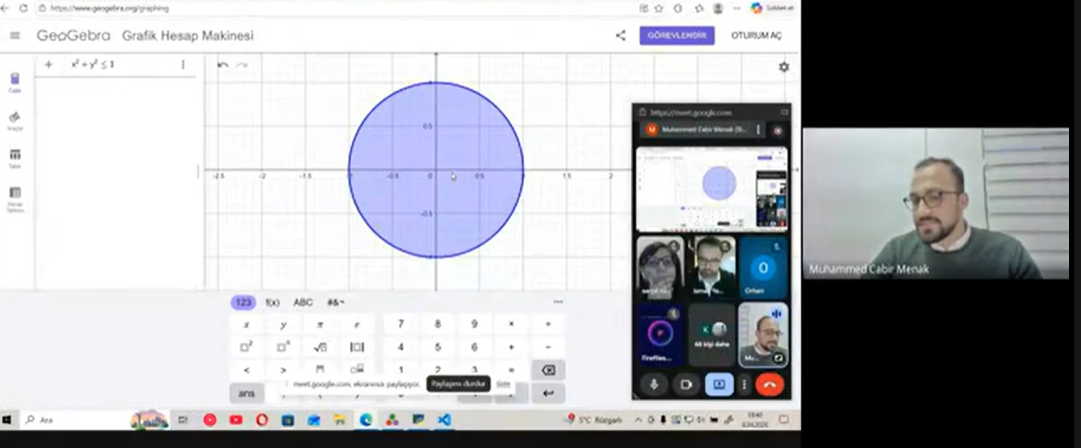1081x448 pixels.
Task: Toggle the microphone in the Meet popup
Action: (654, 385)
